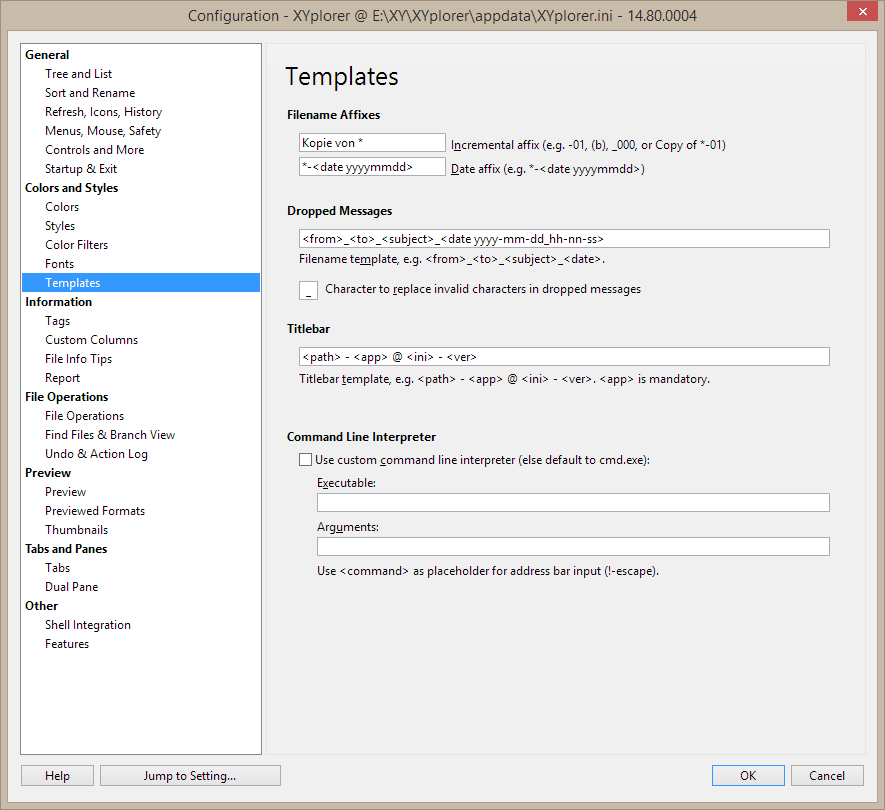
Task: Close the Configuration dialog window
Action: (858, 12)
